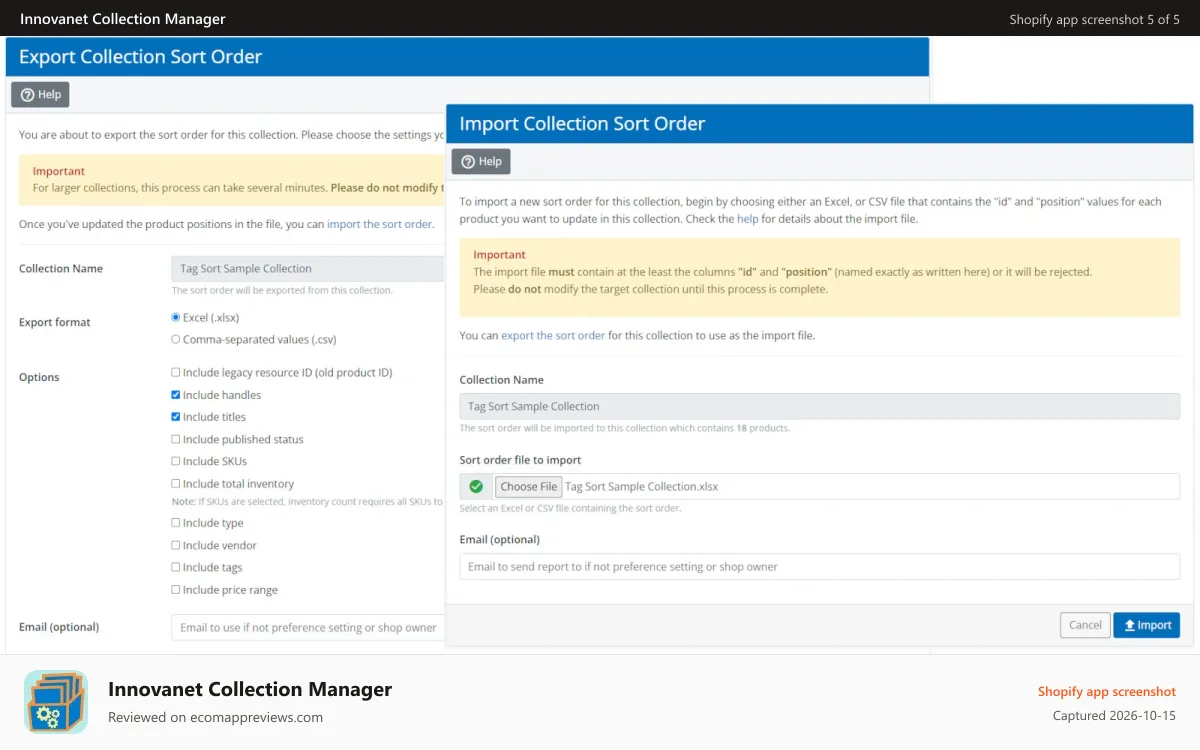Open Help in the Import Collection Sort Order dialog
Viewport: 1200px width, 750px height.
481,162
